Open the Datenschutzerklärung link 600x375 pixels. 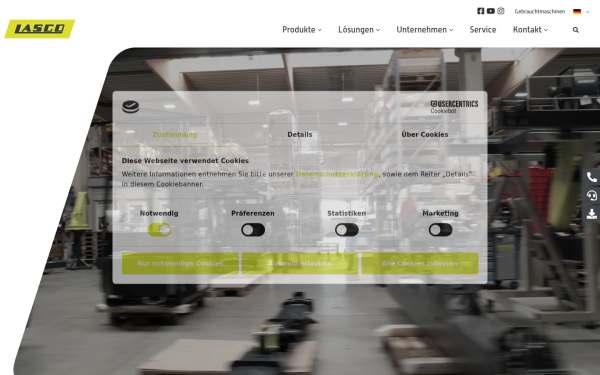tap(337, 174)
